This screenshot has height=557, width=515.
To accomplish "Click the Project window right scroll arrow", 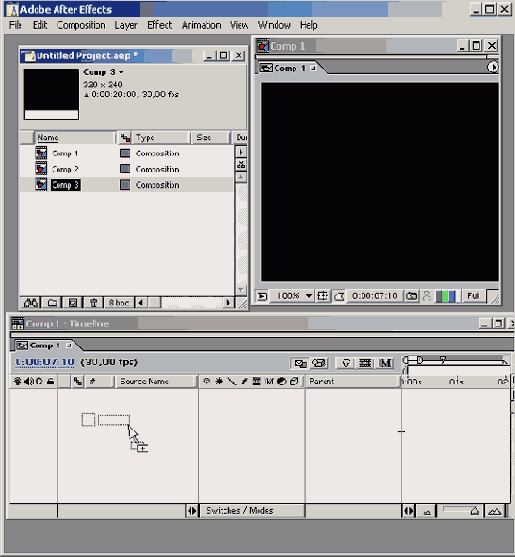I will pos(228,303).
